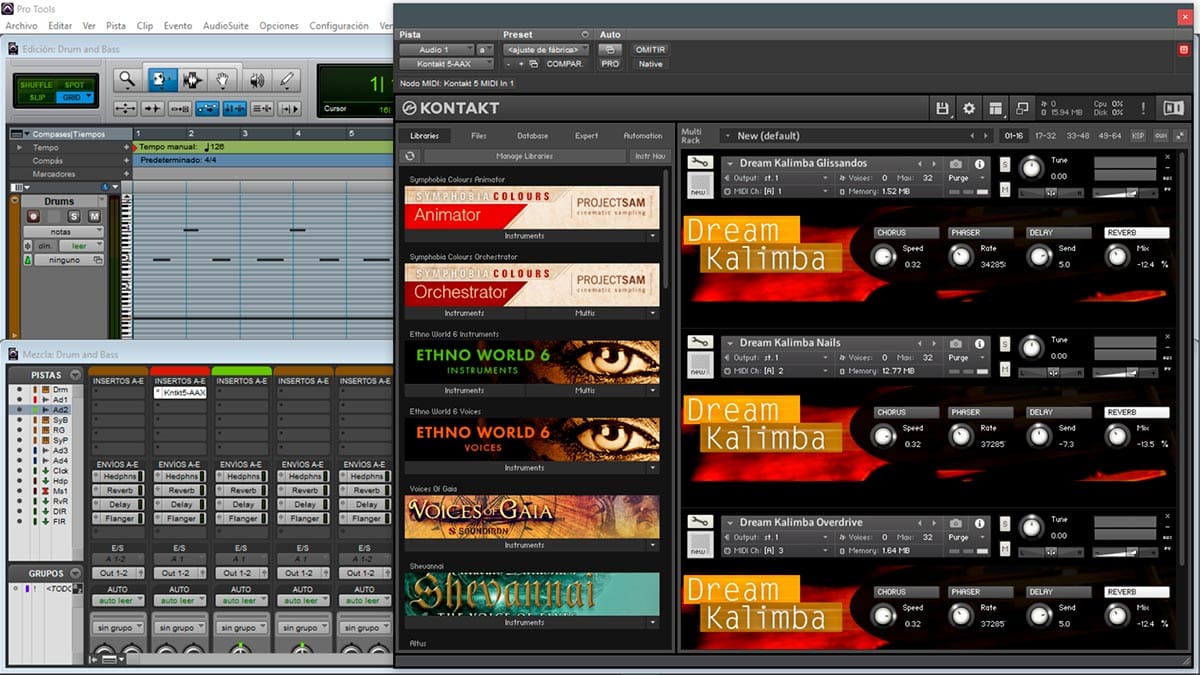The image size is (1200, 675).
Task: Select the 17-32 channel page button
Action: [1045, 136]
